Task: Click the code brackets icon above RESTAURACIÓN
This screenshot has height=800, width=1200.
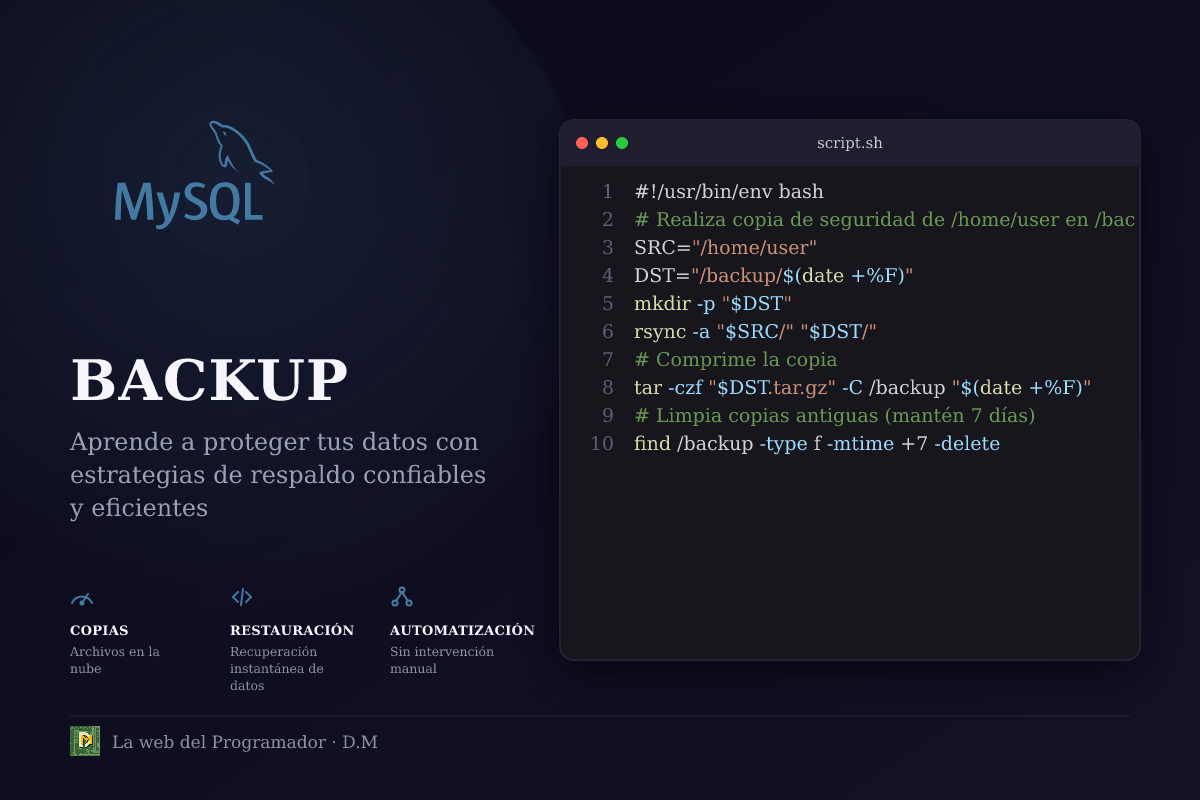Action: (242, 597)
